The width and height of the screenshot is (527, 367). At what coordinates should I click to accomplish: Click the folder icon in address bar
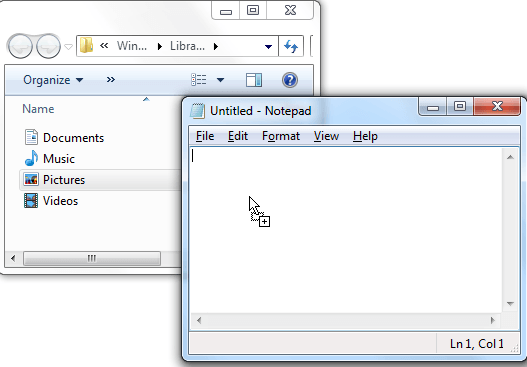pyautogui.click(x=86, y=45)
